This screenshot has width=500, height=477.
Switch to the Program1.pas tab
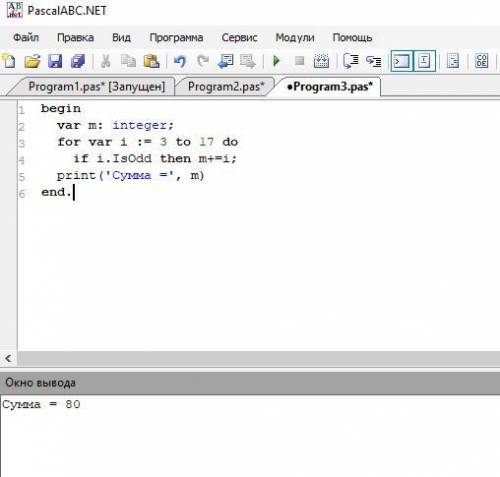coord(97,87)
